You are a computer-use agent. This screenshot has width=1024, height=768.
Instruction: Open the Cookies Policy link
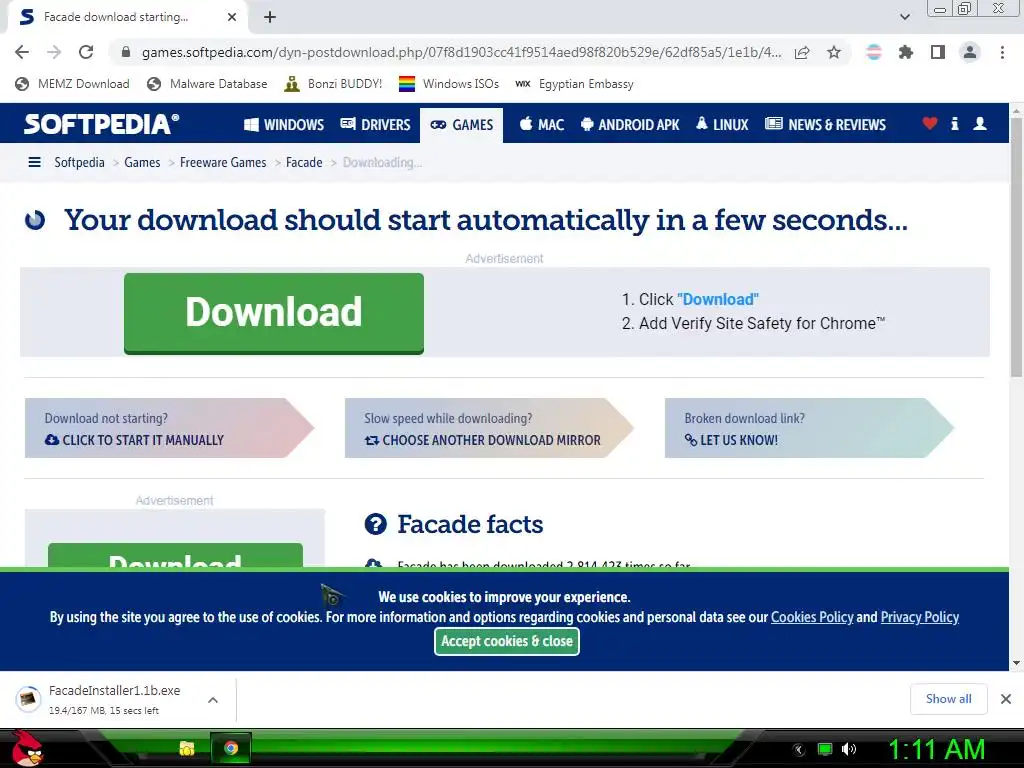point(812,617)
